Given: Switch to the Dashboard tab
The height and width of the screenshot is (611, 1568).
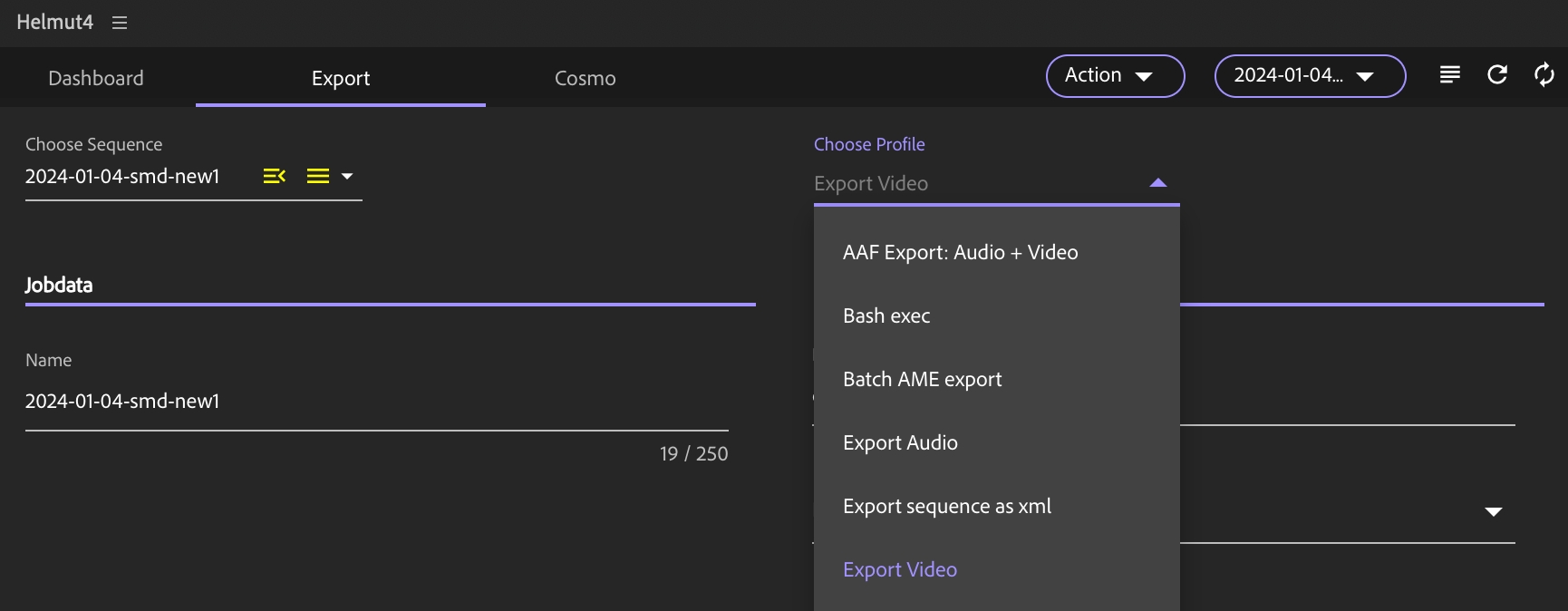Looking at the screenshot, I should click(x=96, y=79).
